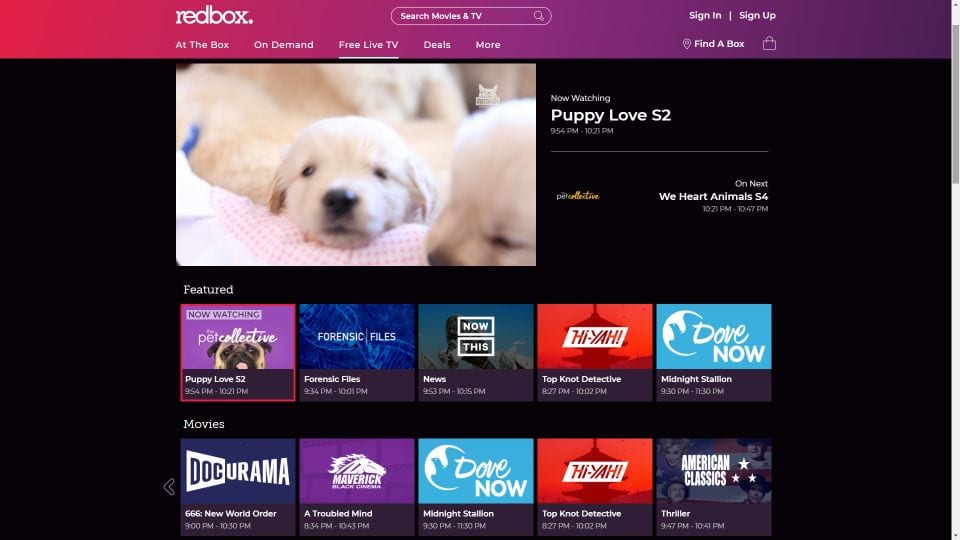The height and width of the screenshot is (540, 960).
Task: Open the Deals page
Action: 437,45
